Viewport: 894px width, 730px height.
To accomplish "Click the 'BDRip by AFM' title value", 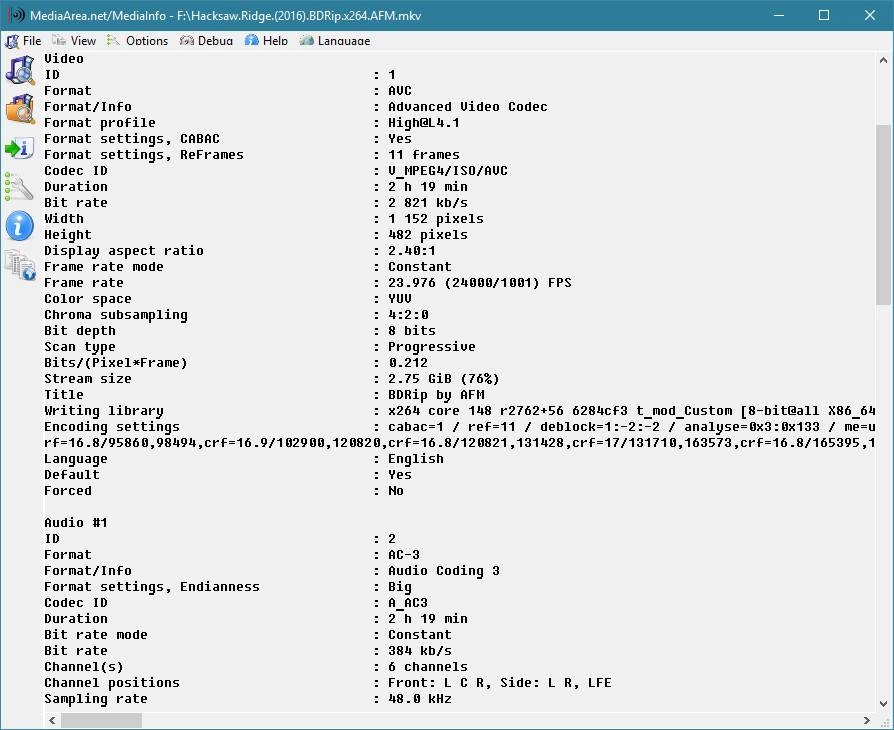I will pyautogui.click(x=436, y=395).
